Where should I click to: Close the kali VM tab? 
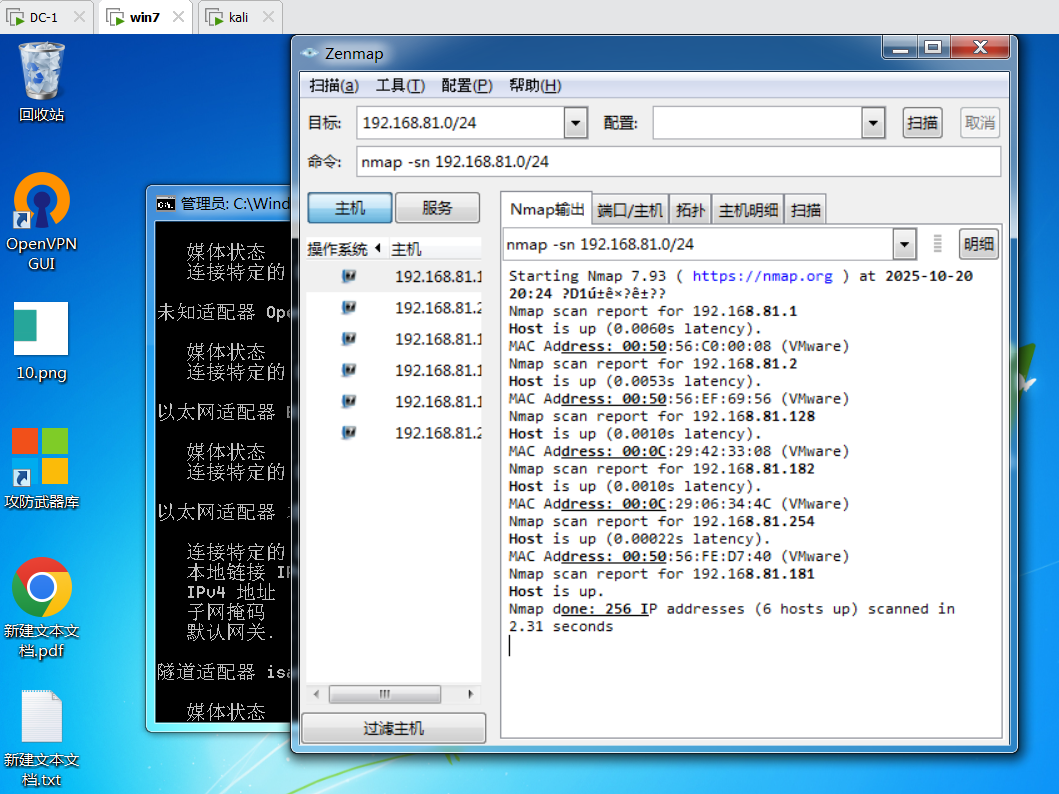point(269,17)
